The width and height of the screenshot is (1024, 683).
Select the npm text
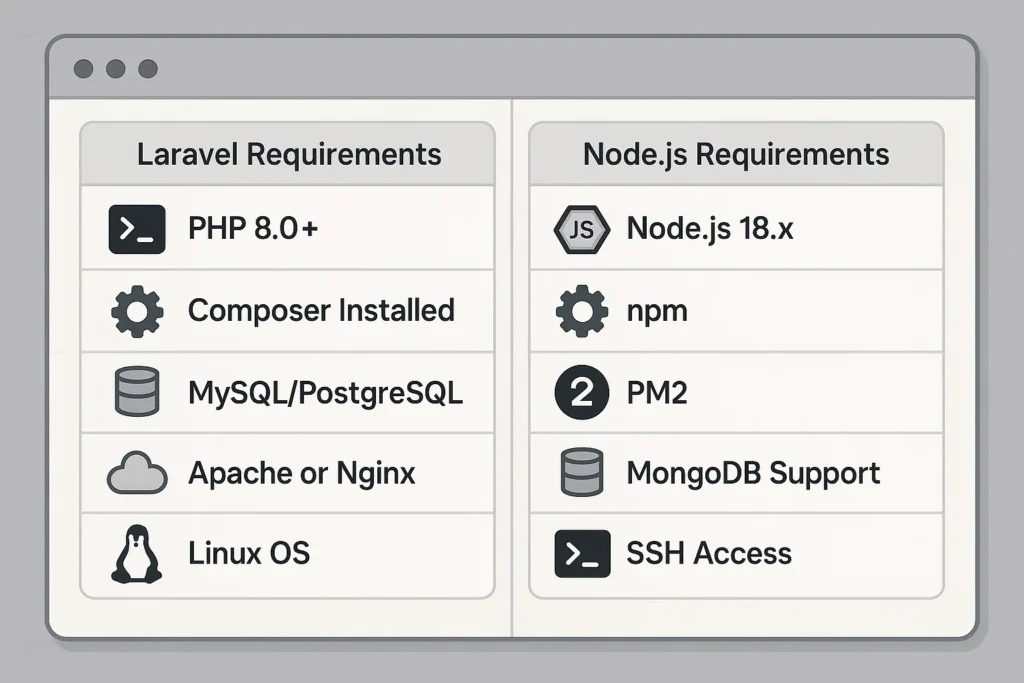pos(657,313)
